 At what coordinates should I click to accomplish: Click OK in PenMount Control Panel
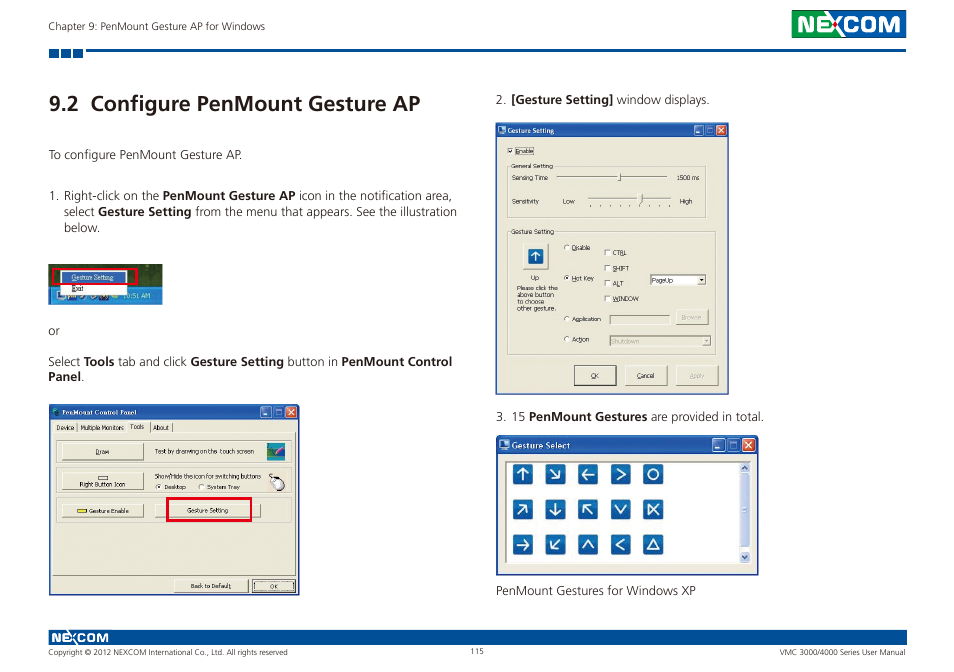(274, 586)
